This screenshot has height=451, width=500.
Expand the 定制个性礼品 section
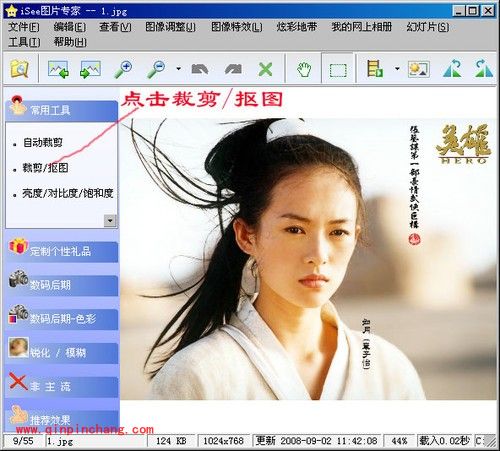pyautogui.click(x=62, y=252)
